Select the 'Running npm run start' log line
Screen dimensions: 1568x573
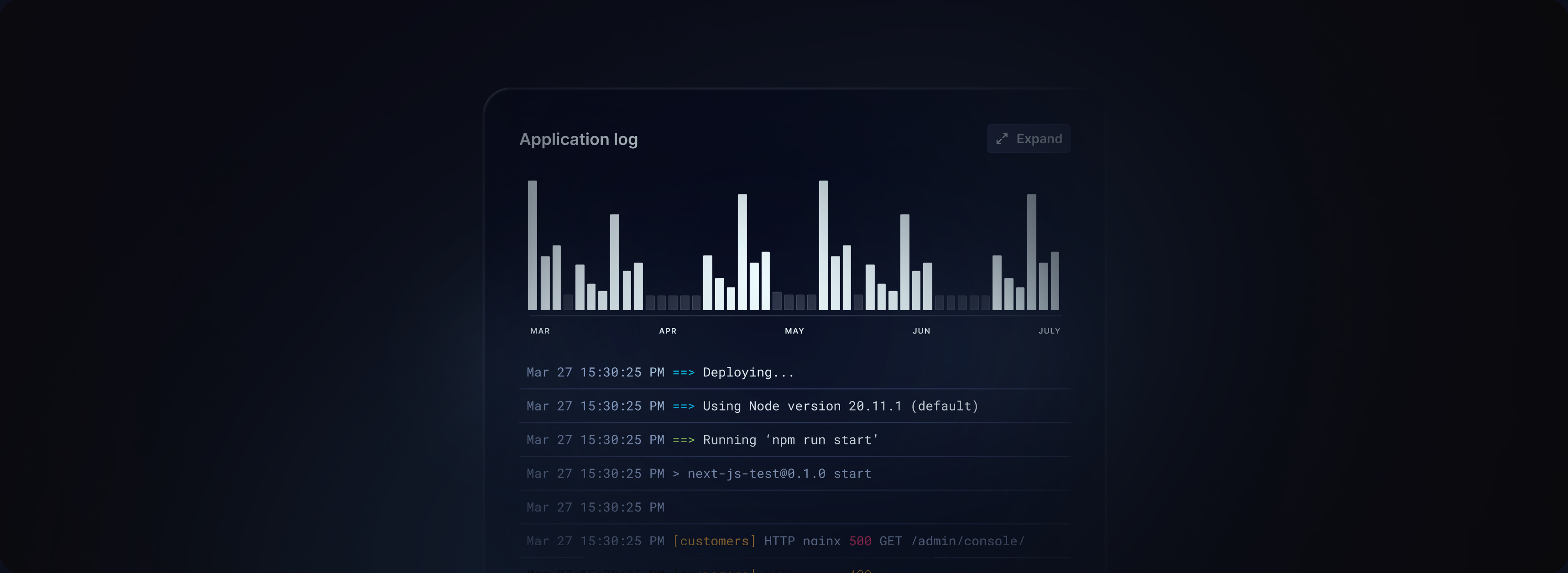[x=794, y=440]
